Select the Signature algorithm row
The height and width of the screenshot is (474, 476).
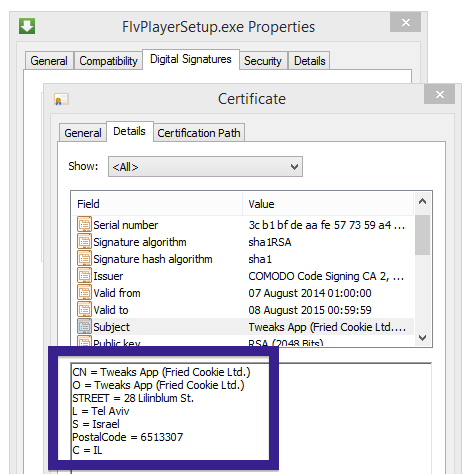[x=243, y=242]
